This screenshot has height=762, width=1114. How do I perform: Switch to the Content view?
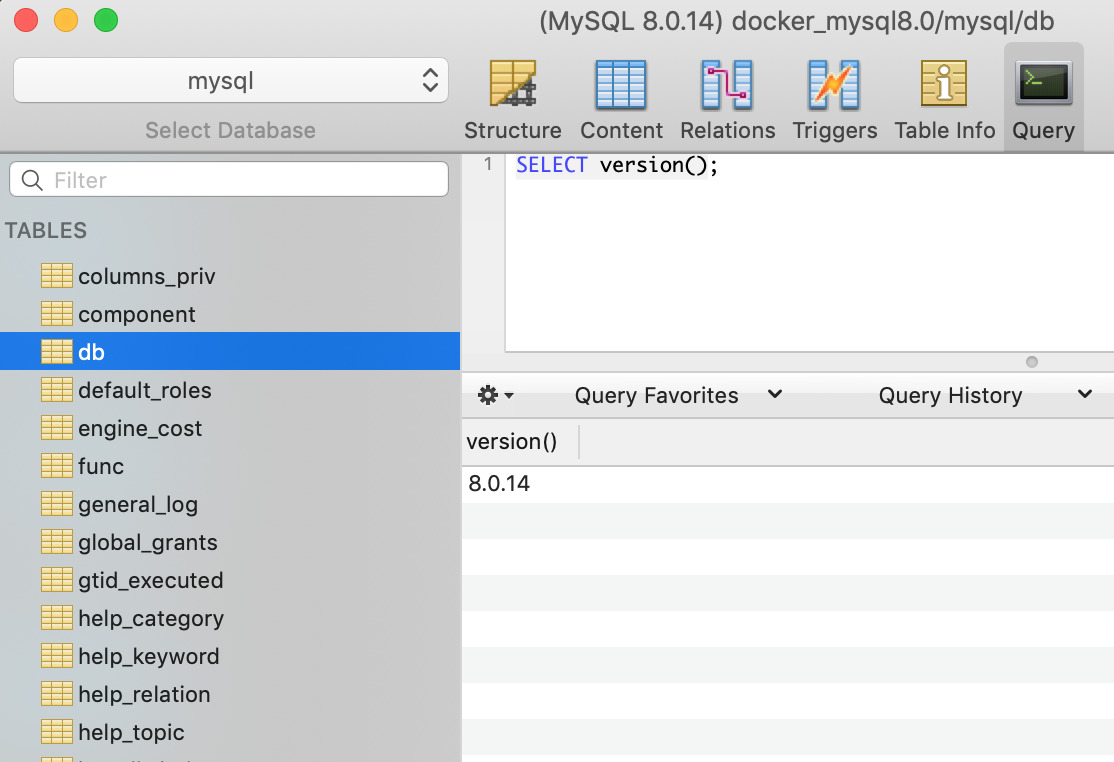pyautogui.click(x=621, y=97)
